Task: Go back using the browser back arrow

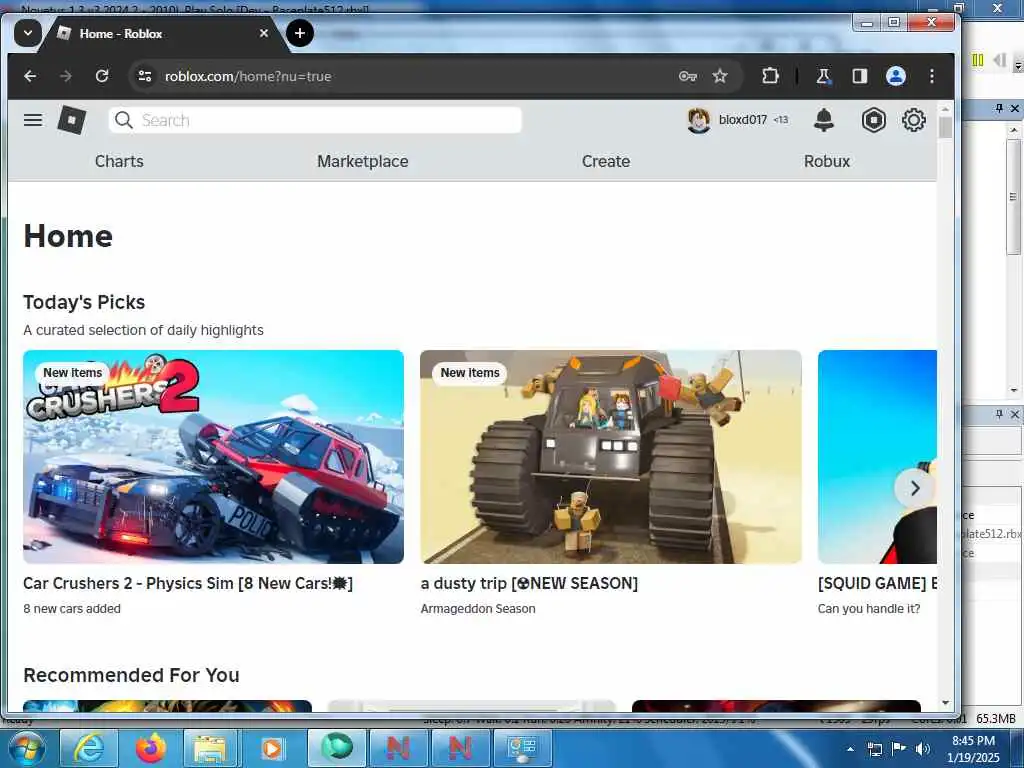Action: tap(30, 76)
